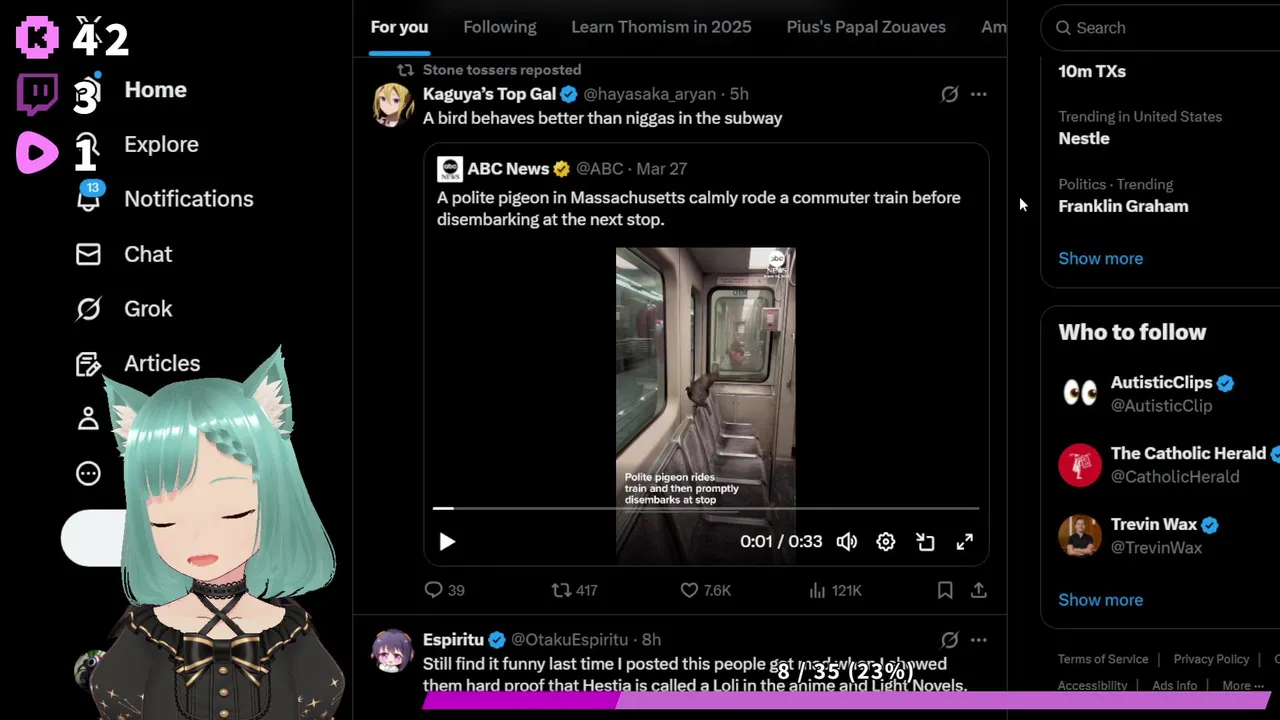Switch to Pius's Papal Zouaves tab
The image size is (1280, 720).
866,27
